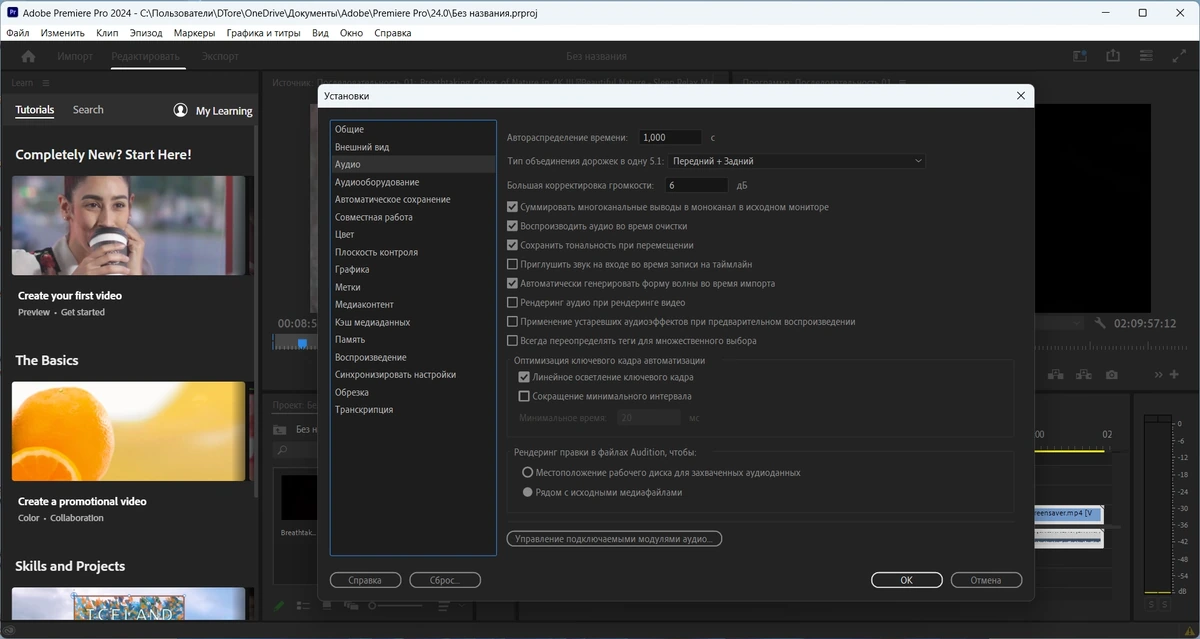Click status bar icon at bottom left
This screenshot has width=1200, height=639.
[x=11, y=630]
